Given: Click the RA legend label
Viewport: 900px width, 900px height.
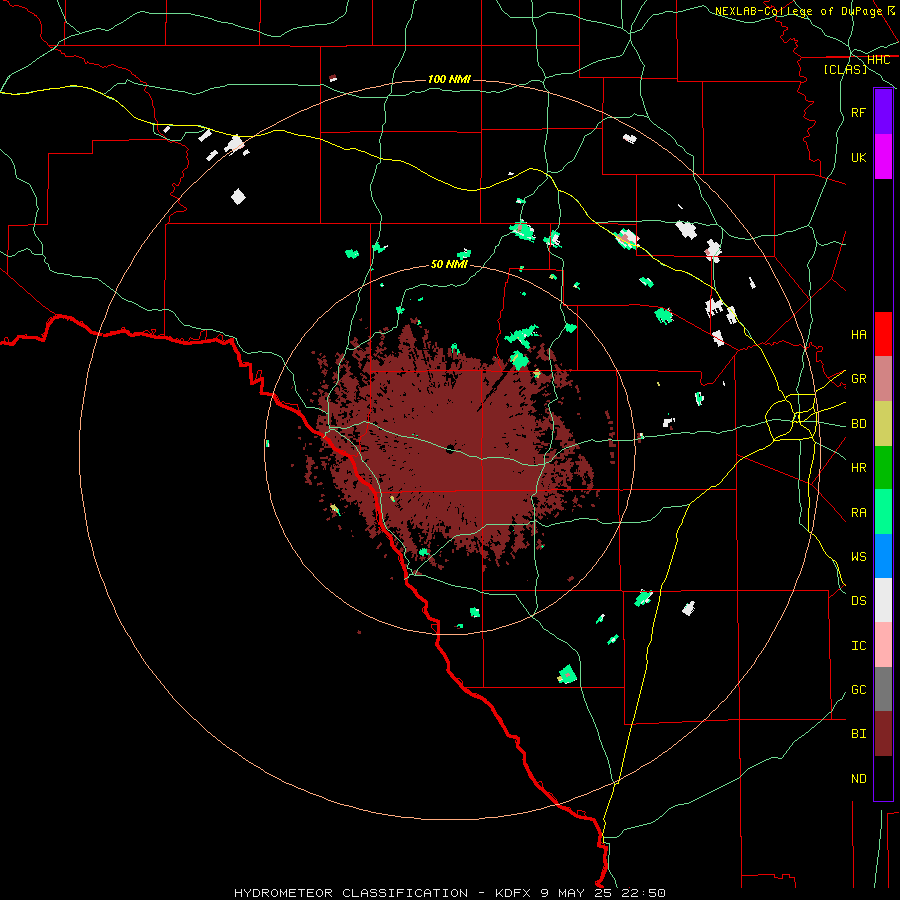Looking at the screenshot, I should [858, 512].
